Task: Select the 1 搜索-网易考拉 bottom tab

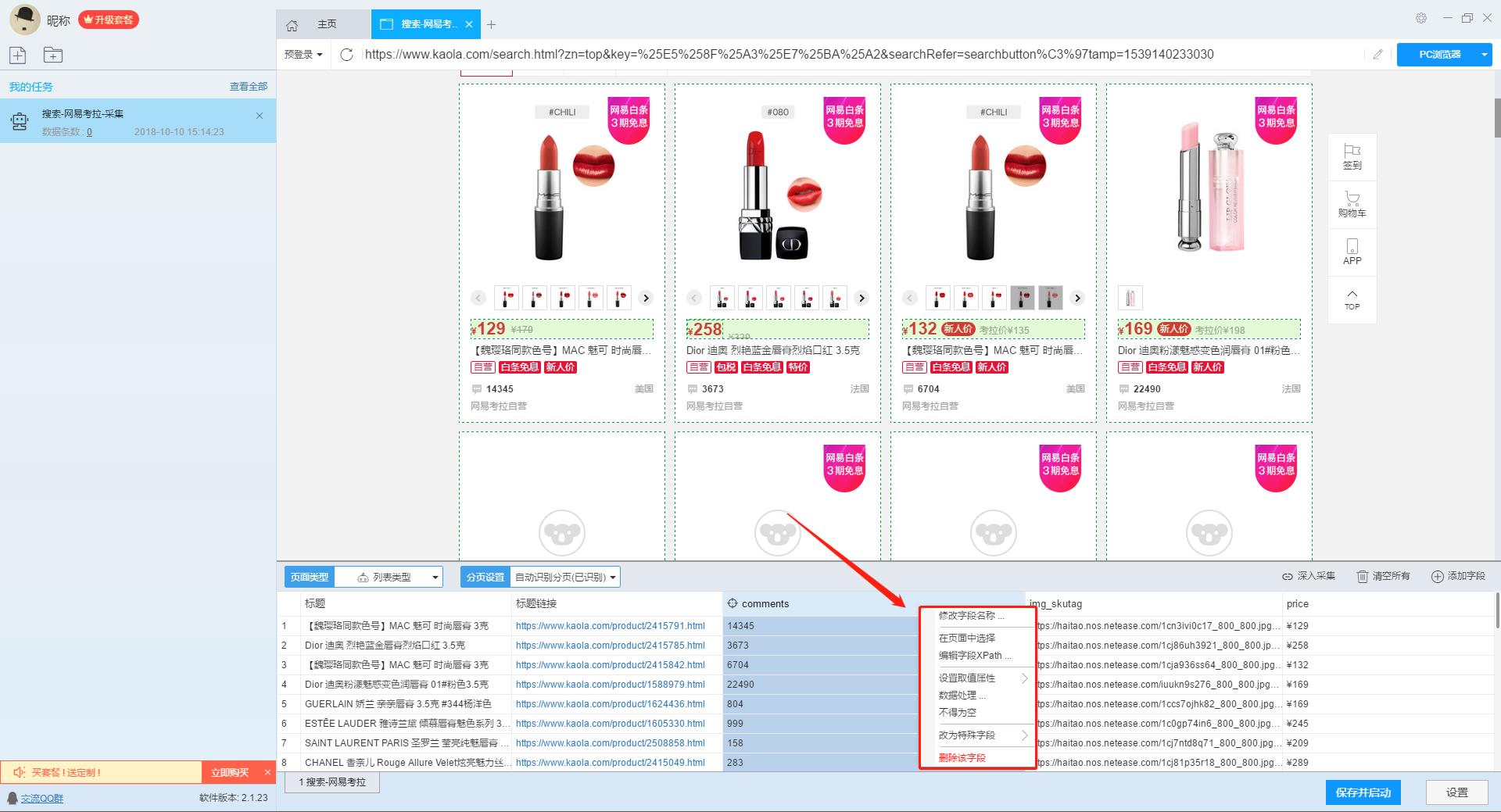Action: click(332, 782)
